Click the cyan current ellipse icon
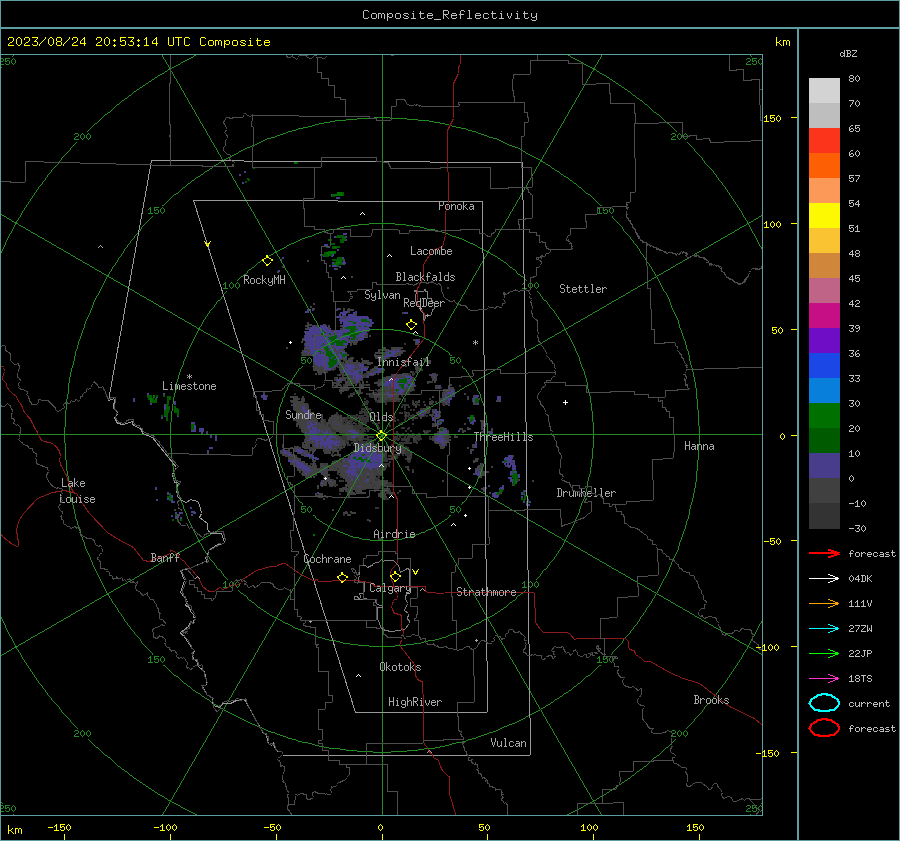This screenshot has height=841, width=900. coord(824,703)
